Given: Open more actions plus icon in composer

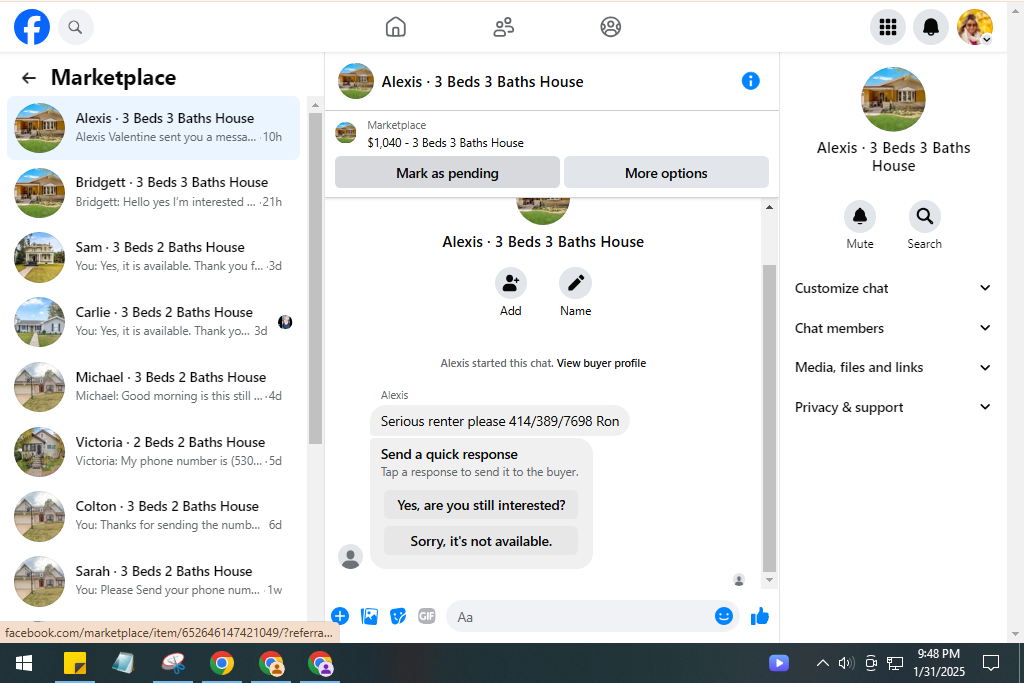Looking at the screenshot, I should coord(340,616).
